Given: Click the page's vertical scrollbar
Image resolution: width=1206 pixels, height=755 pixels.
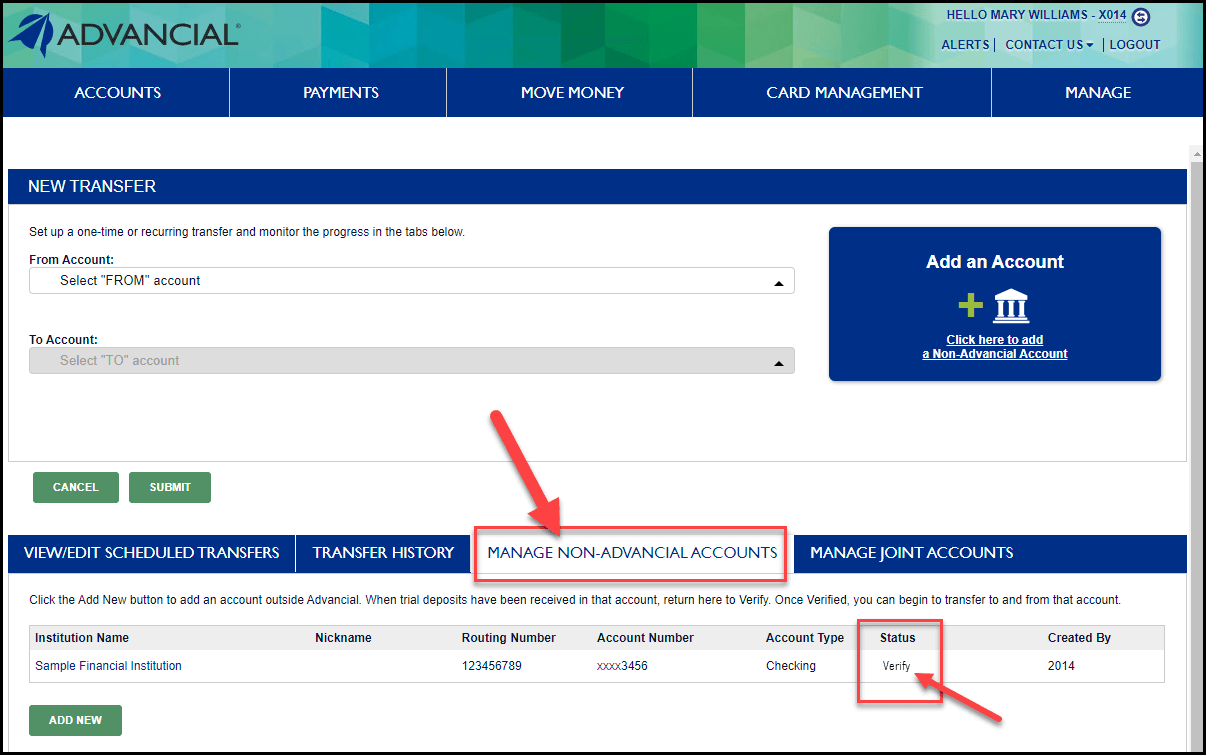Looking at the screenshot, I should (1196, 400).
